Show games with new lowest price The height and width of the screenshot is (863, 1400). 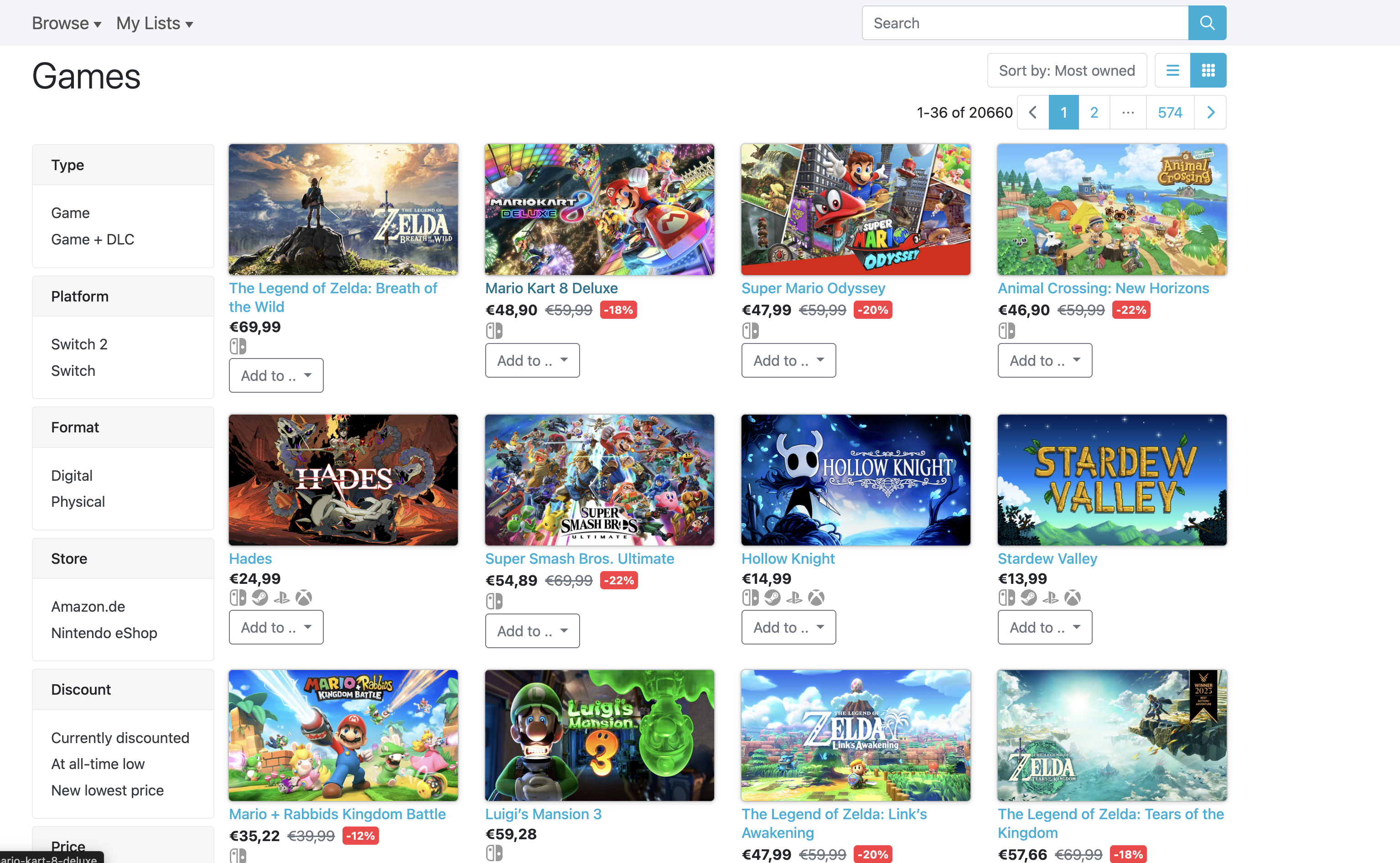[107, 790]
